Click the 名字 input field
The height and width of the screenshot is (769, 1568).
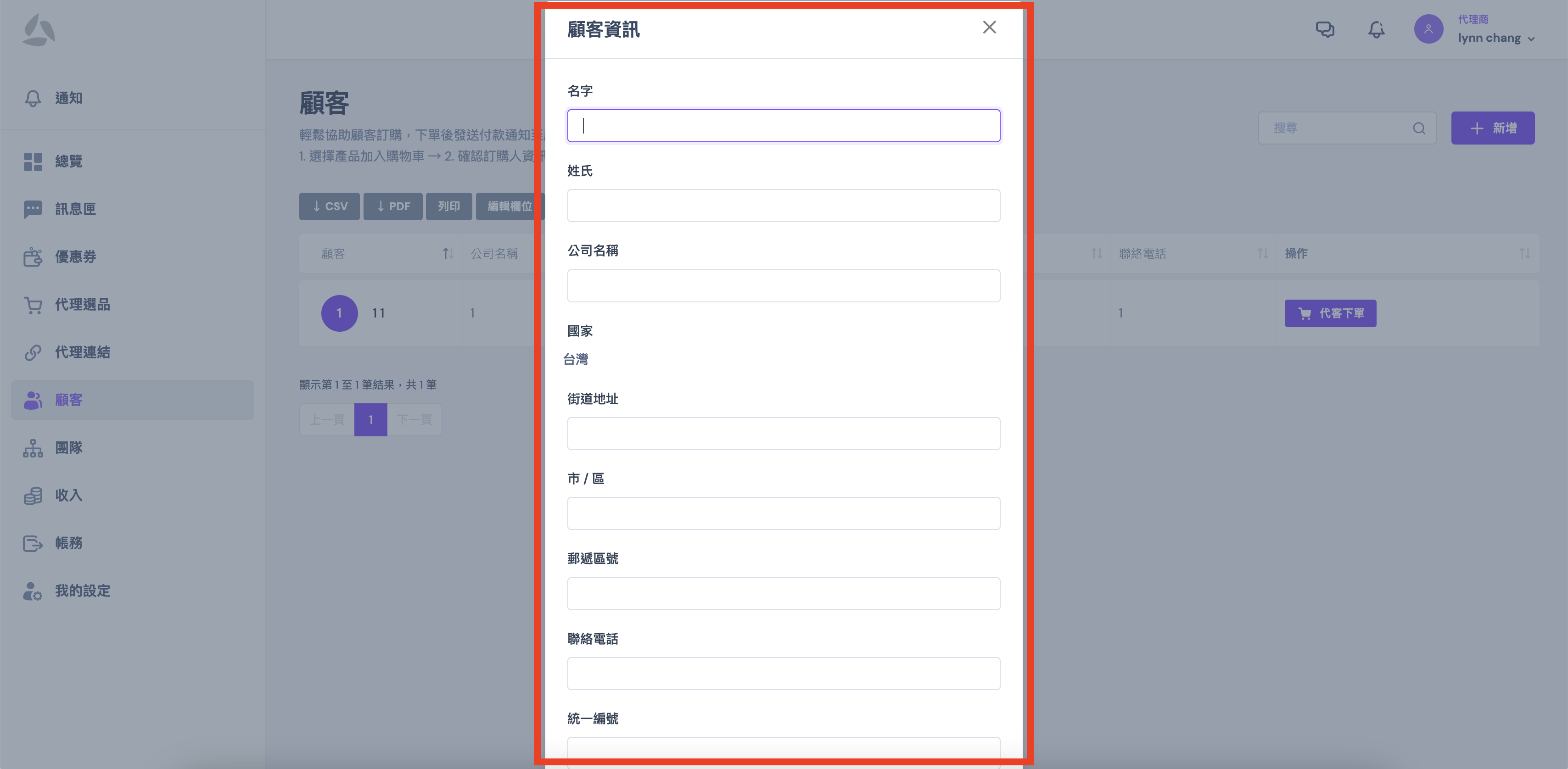[x=783, y=126]
